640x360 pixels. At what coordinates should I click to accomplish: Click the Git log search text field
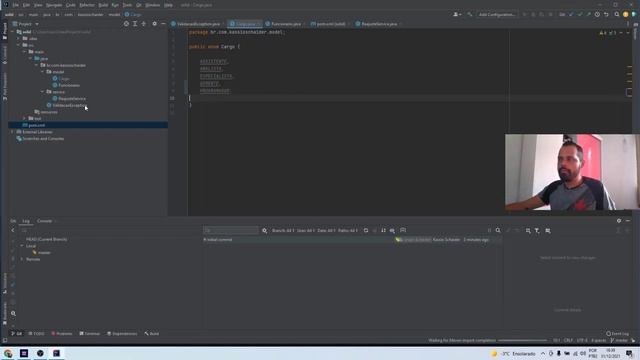pyautogui.click(x=231, y=231)
